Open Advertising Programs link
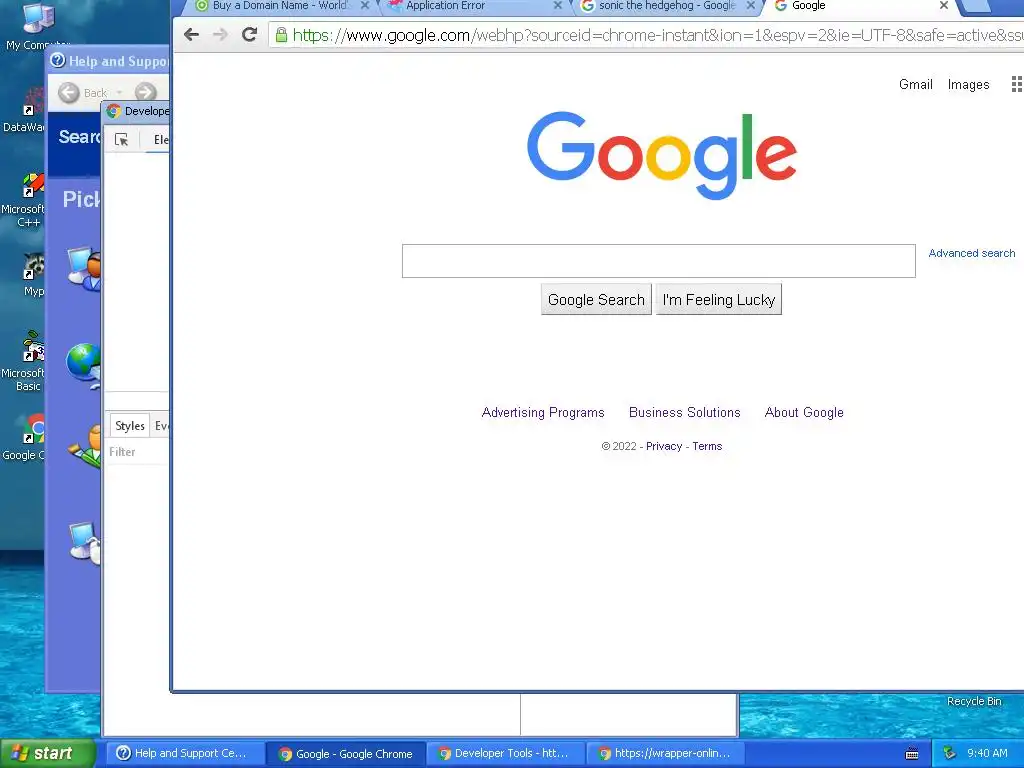This screenshot has width=1024, height=768. tap(543, 413)
